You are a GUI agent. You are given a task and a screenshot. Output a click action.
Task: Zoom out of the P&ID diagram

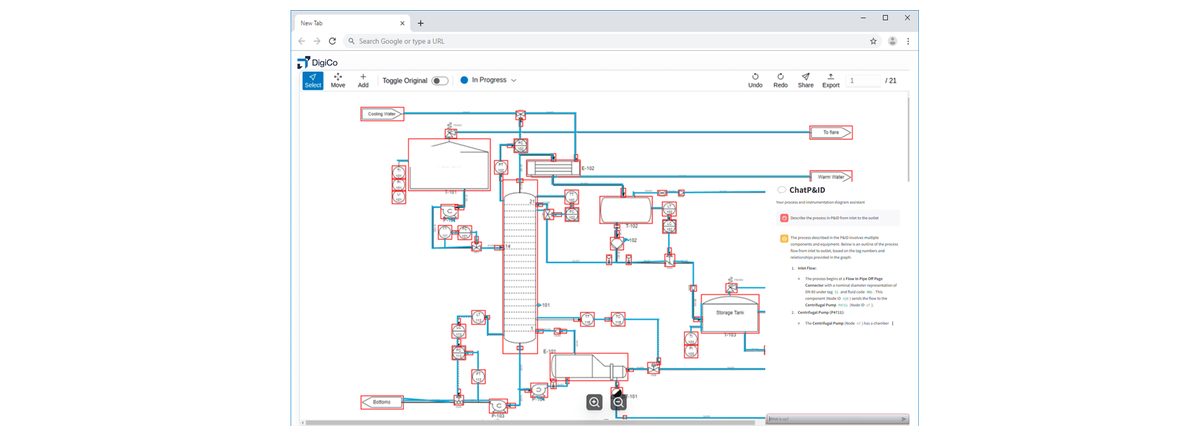pos(618,402)
